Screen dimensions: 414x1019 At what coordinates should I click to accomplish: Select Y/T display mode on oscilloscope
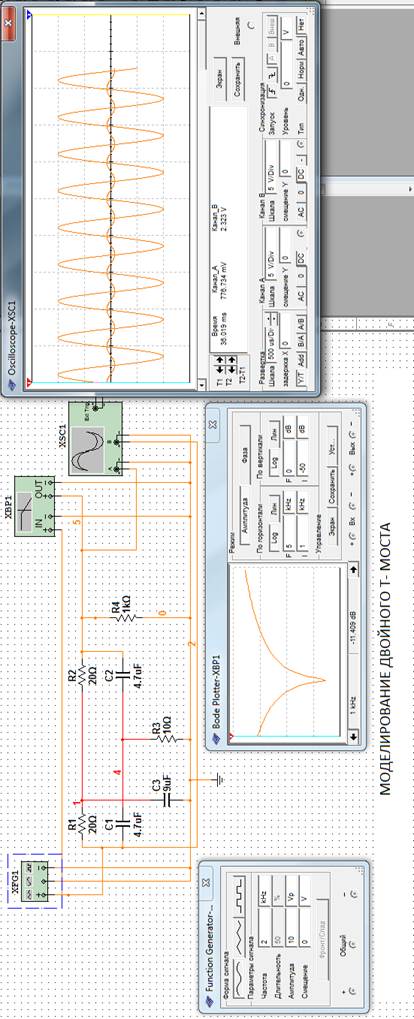(301, 380)
